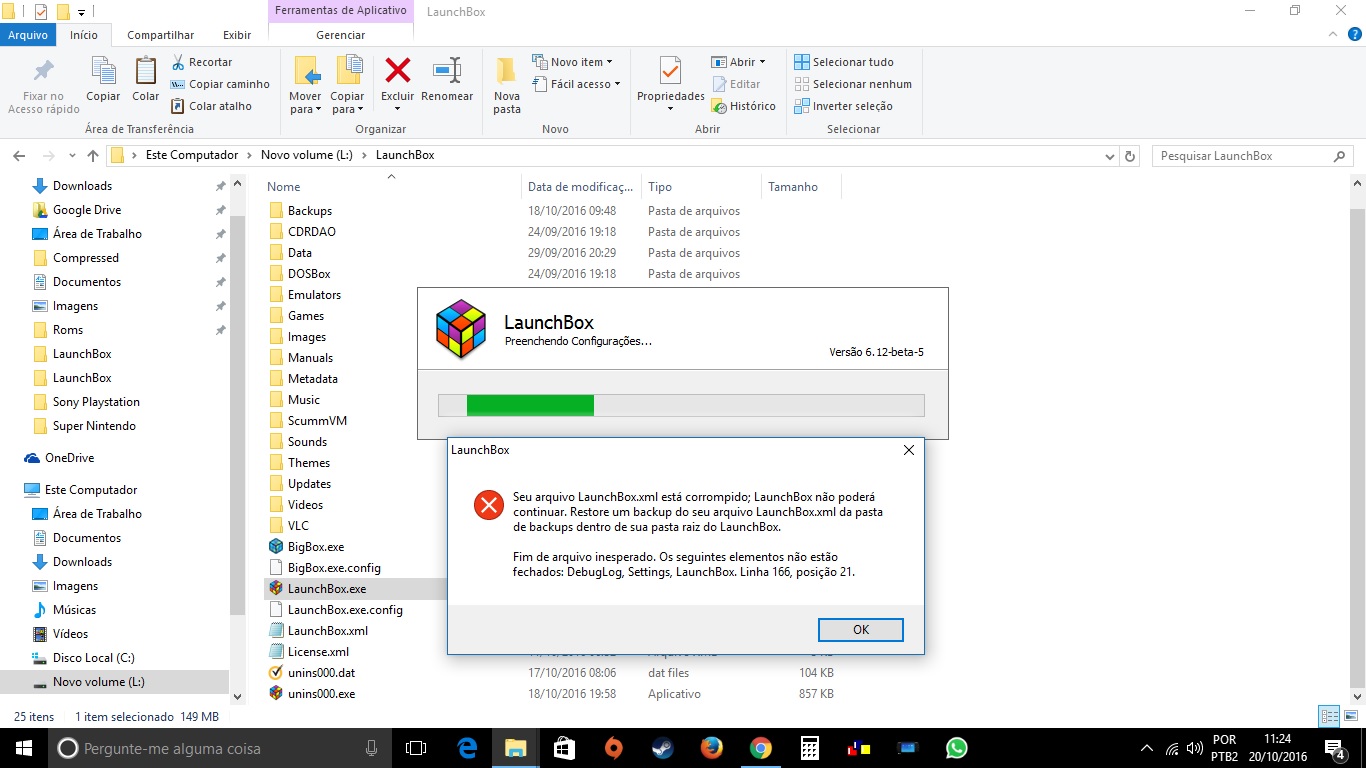The image size is (1366, 768).
Task: Sort by the Data de modificação column
Action: pos(581,187)
